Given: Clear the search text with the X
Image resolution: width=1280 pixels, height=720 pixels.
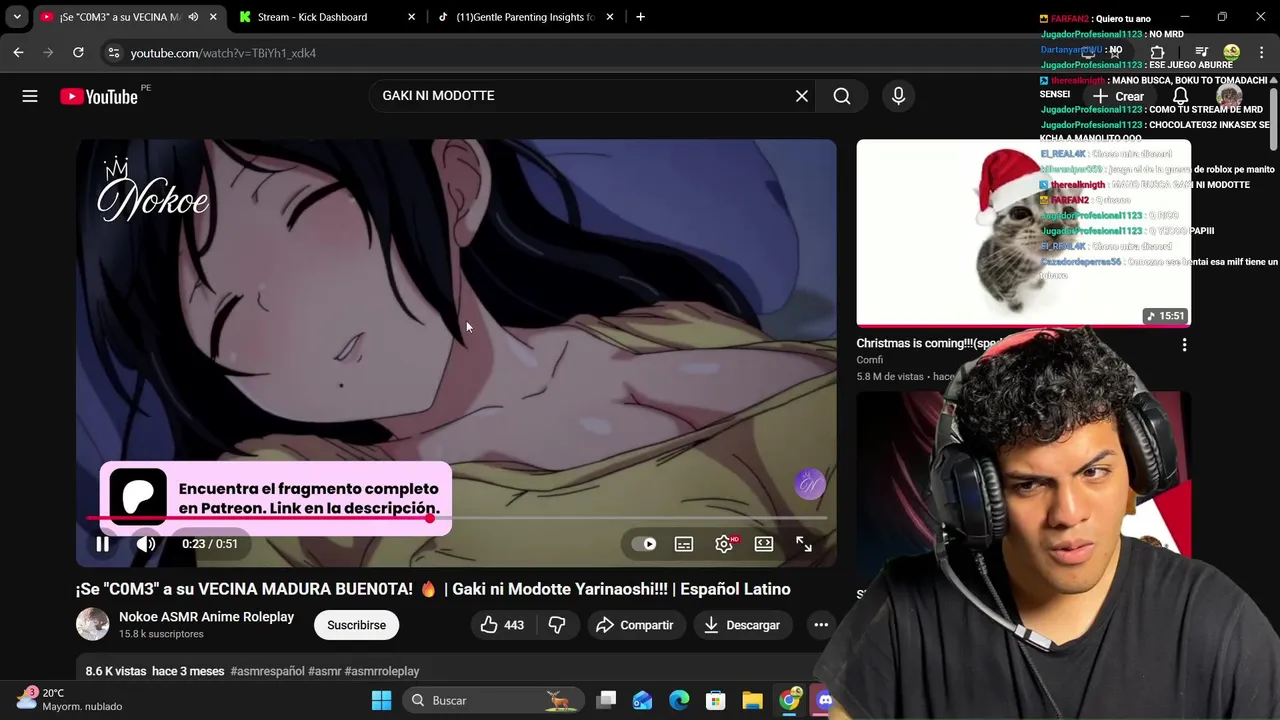Looking at the screenshot, I should (x=801, y=96).
